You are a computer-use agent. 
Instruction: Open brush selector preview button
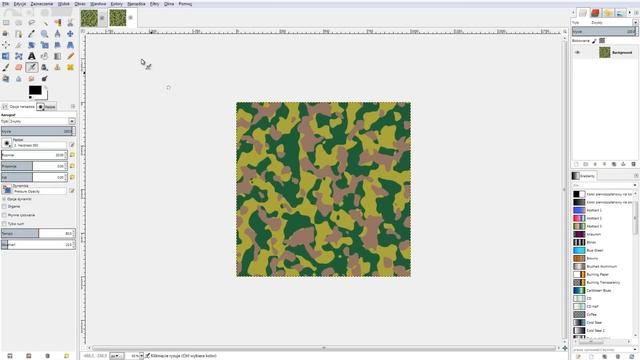7,143
